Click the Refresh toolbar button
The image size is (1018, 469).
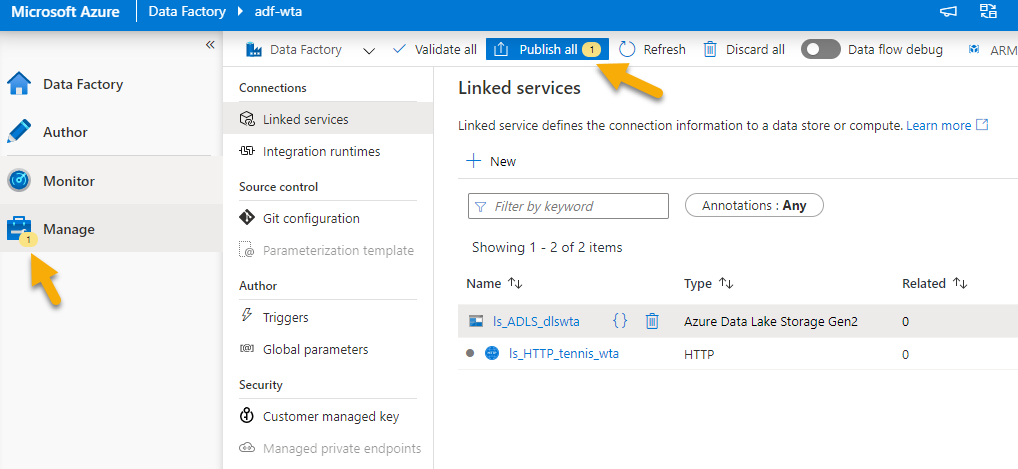pyautogui.click(x=653, y=49)
